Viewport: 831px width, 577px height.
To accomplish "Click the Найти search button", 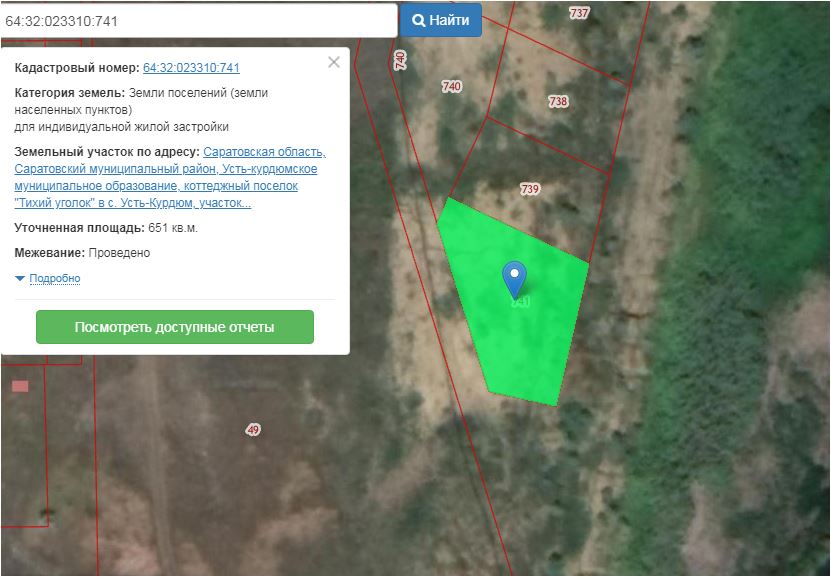I will point(441,20).
